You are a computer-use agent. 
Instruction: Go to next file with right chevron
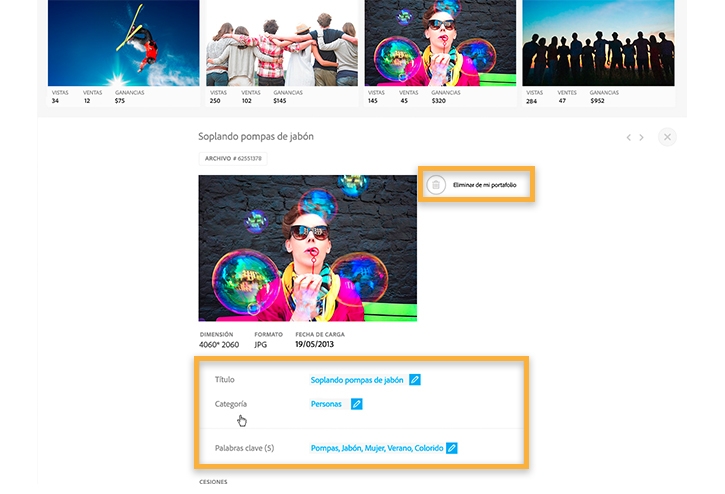click(x=641, y=137)
